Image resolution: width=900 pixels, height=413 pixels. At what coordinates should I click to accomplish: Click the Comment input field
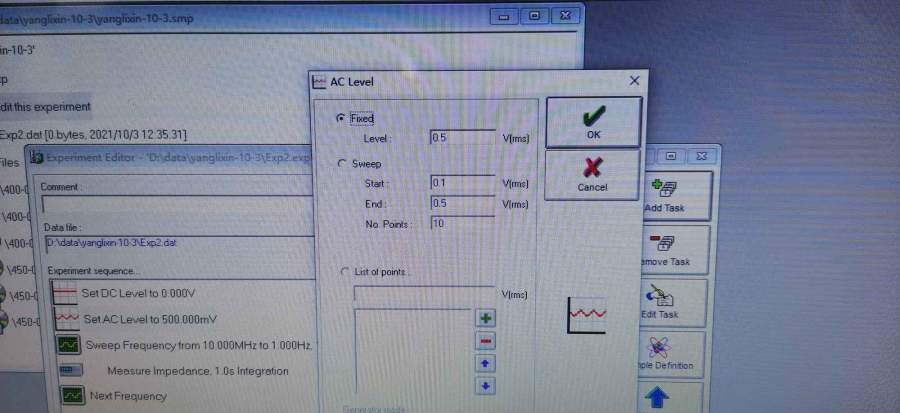[x=176, y=204]
